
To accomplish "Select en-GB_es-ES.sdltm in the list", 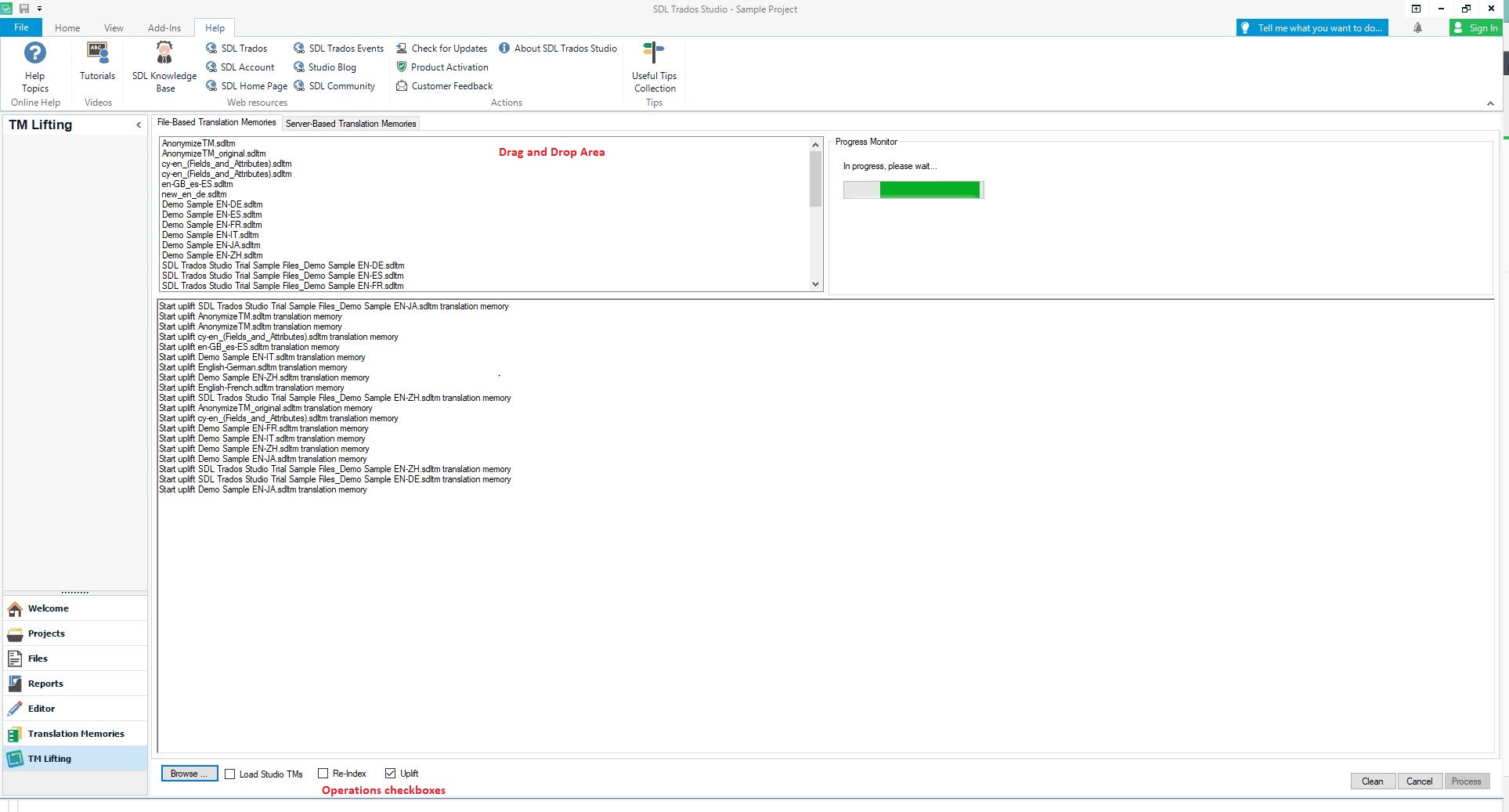I will [x=197, y=184].
